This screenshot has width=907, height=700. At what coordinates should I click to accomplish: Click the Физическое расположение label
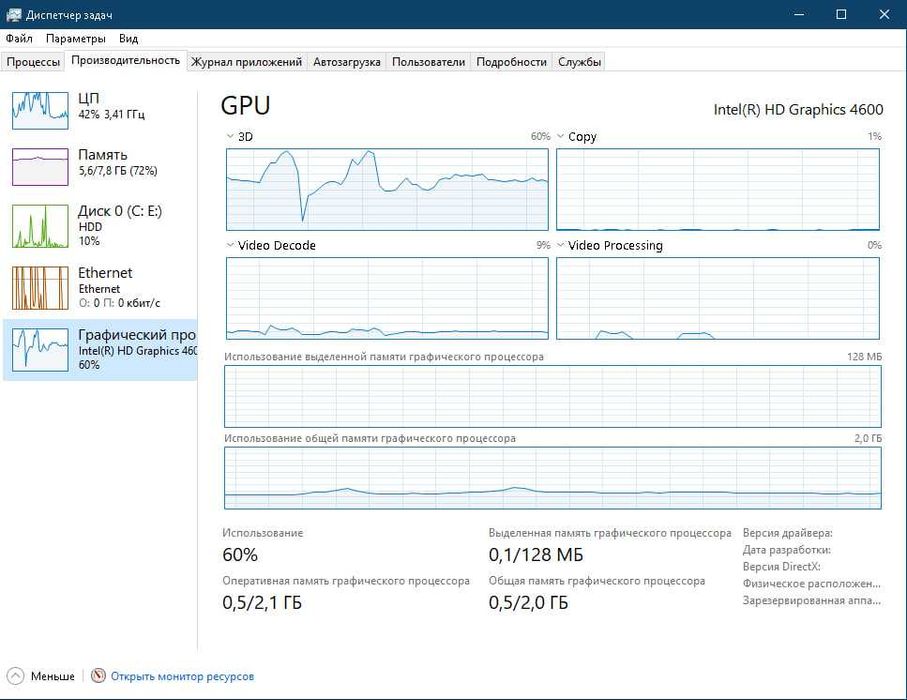coord(812,583)
